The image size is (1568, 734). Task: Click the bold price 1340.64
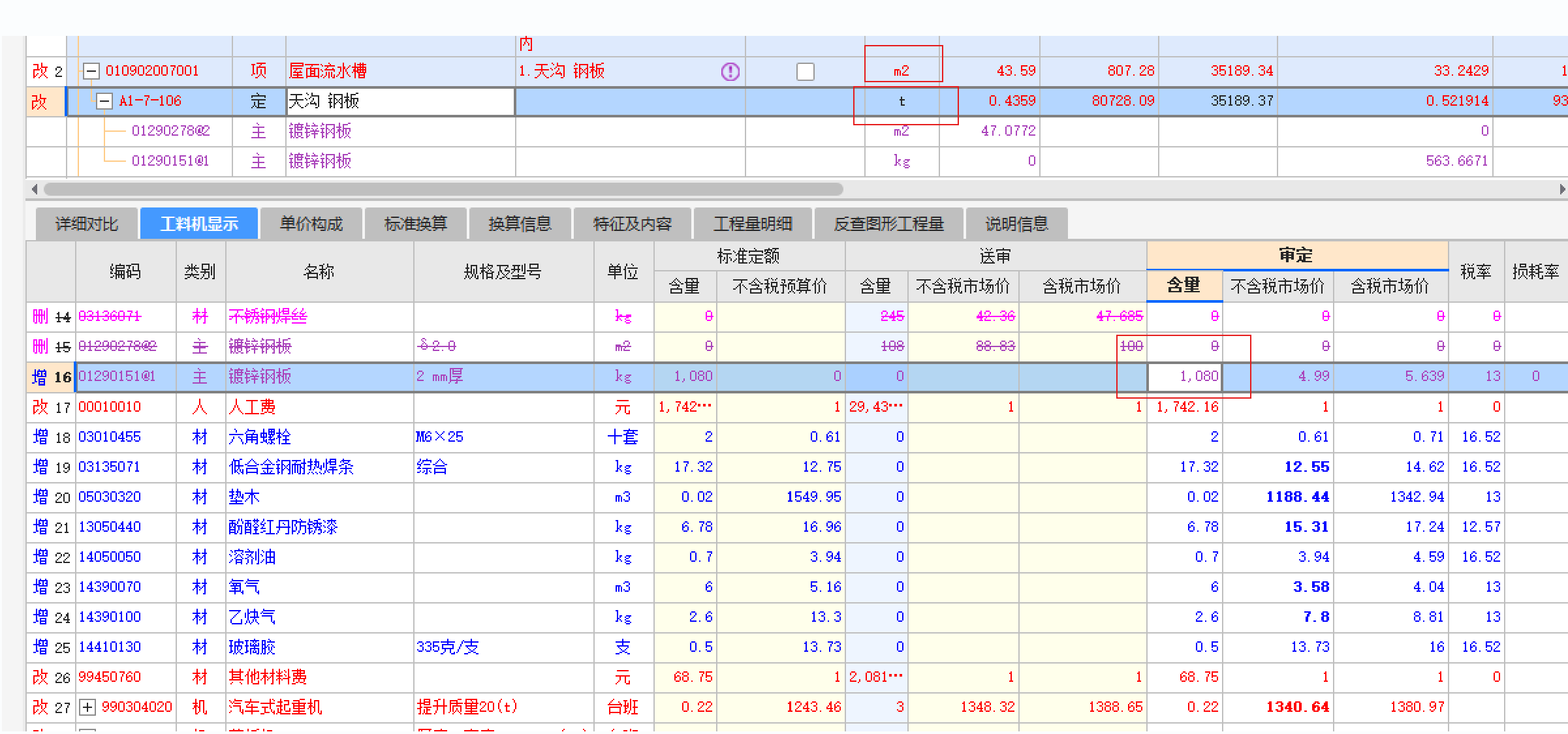click(x=1298, y=707)
